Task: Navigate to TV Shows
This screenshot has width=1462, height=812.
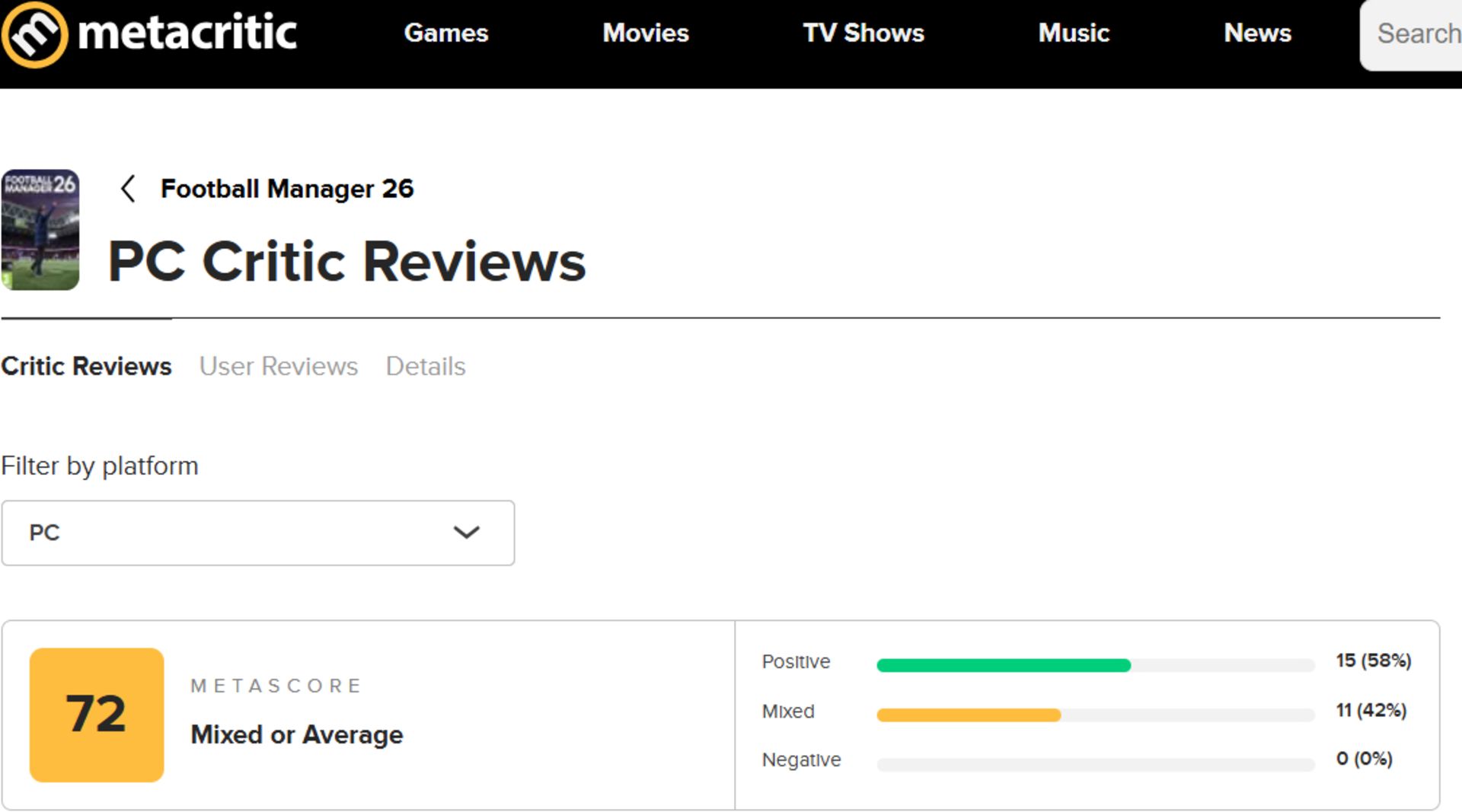Action: pos(863,33)
